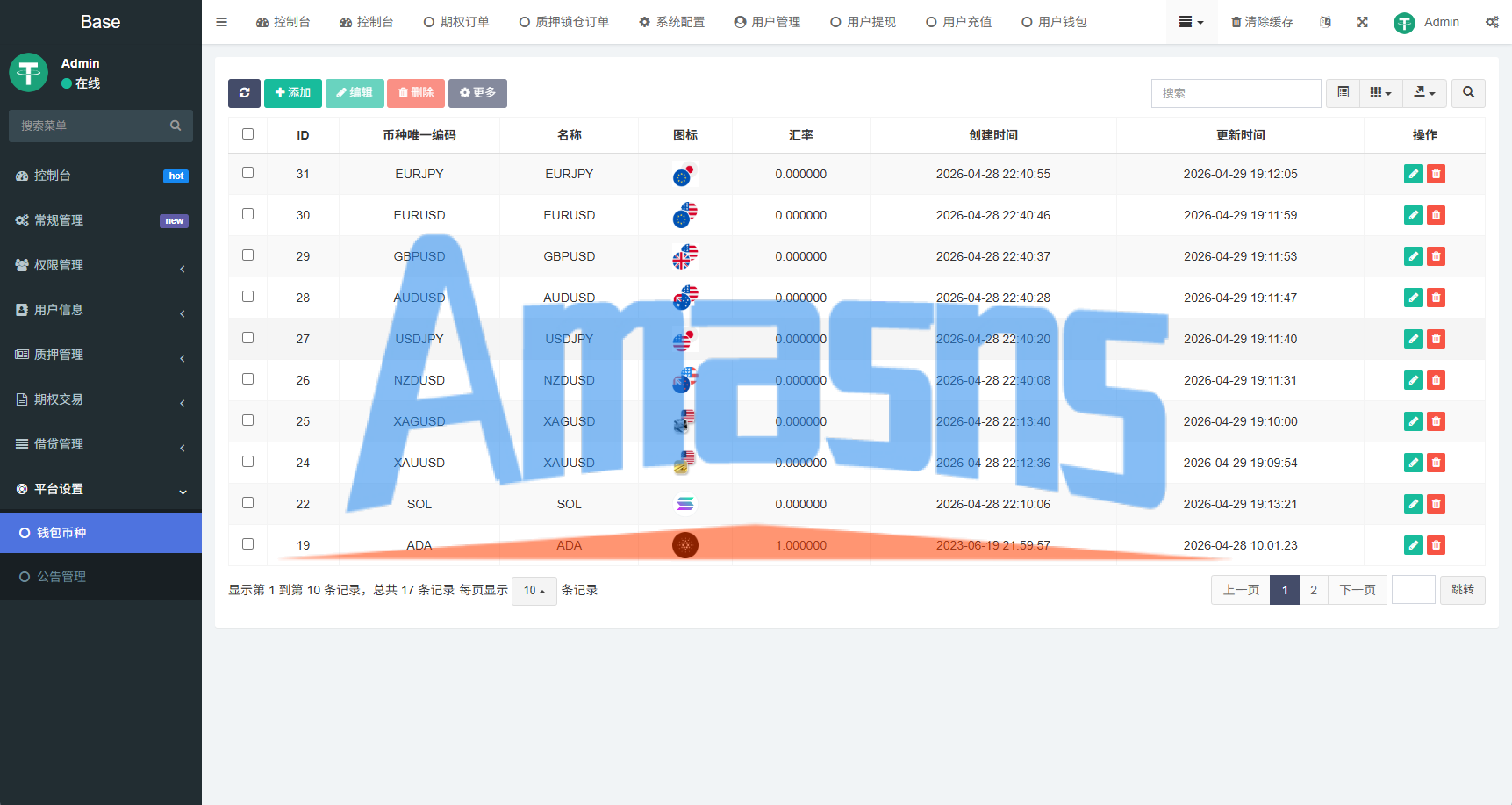
Task: Open the export data dropdown
Action: (1424, 93)
